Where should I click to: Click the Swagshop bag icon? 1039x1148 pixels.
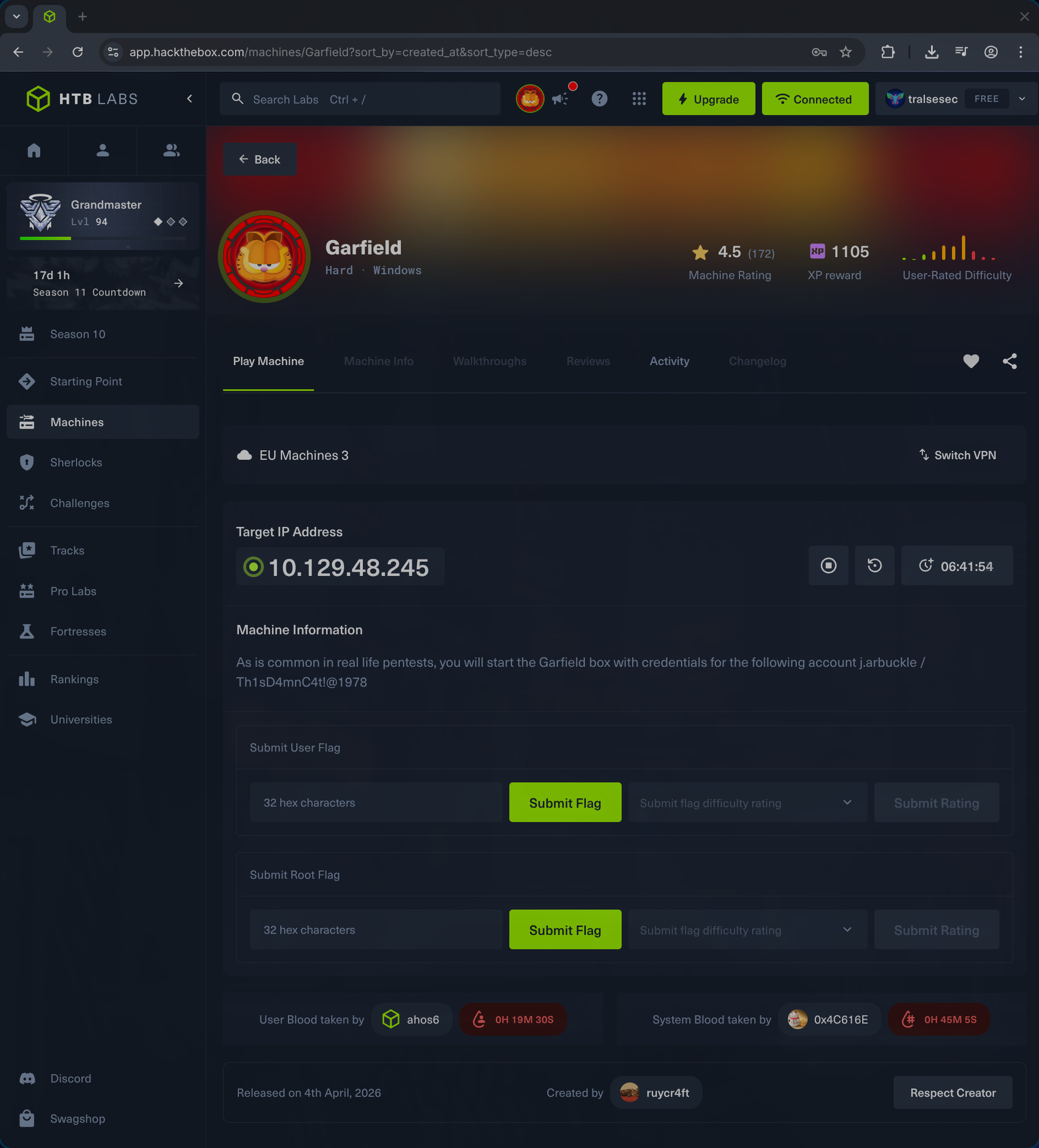click(27, 1119)
